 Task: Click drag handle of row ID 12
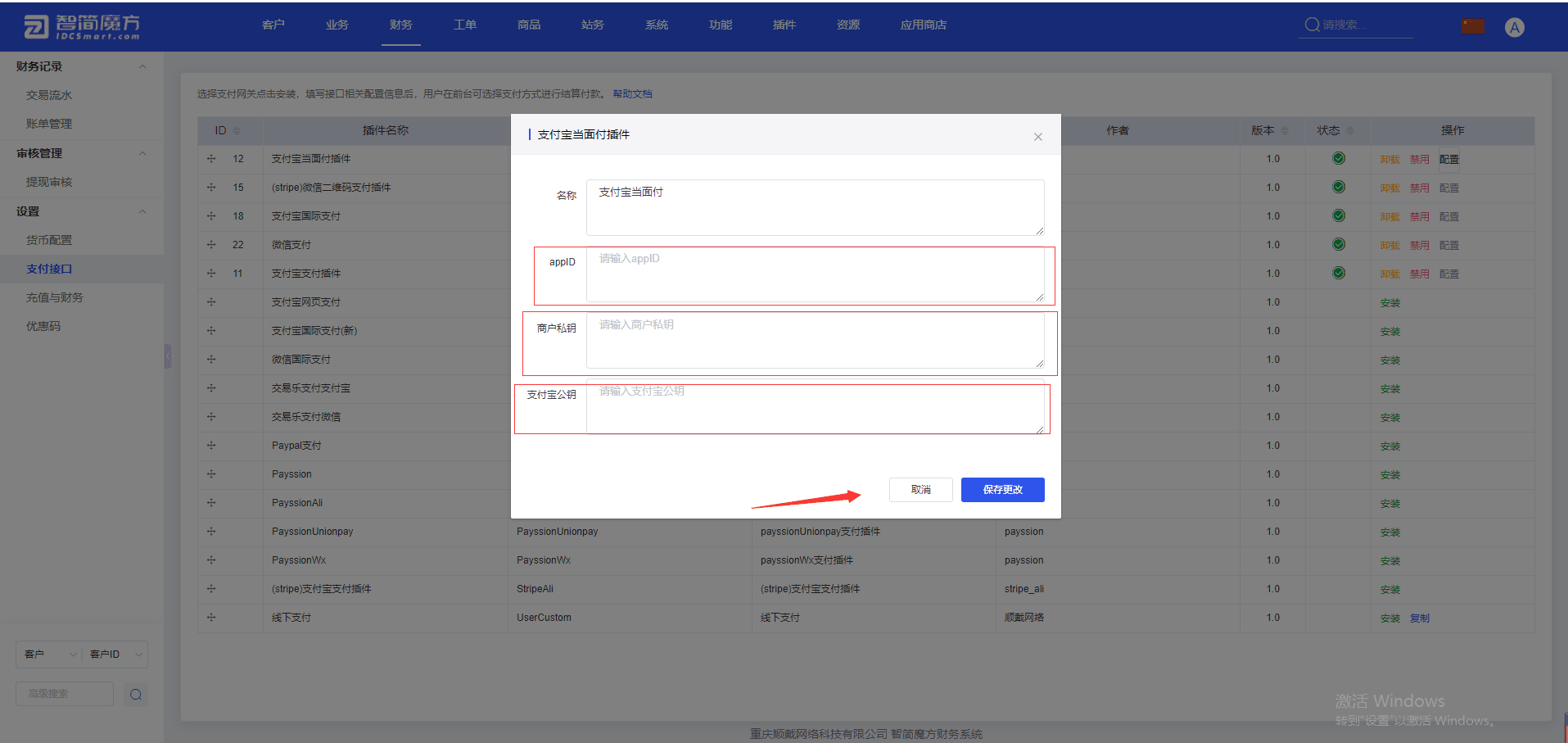click(211, 159)
